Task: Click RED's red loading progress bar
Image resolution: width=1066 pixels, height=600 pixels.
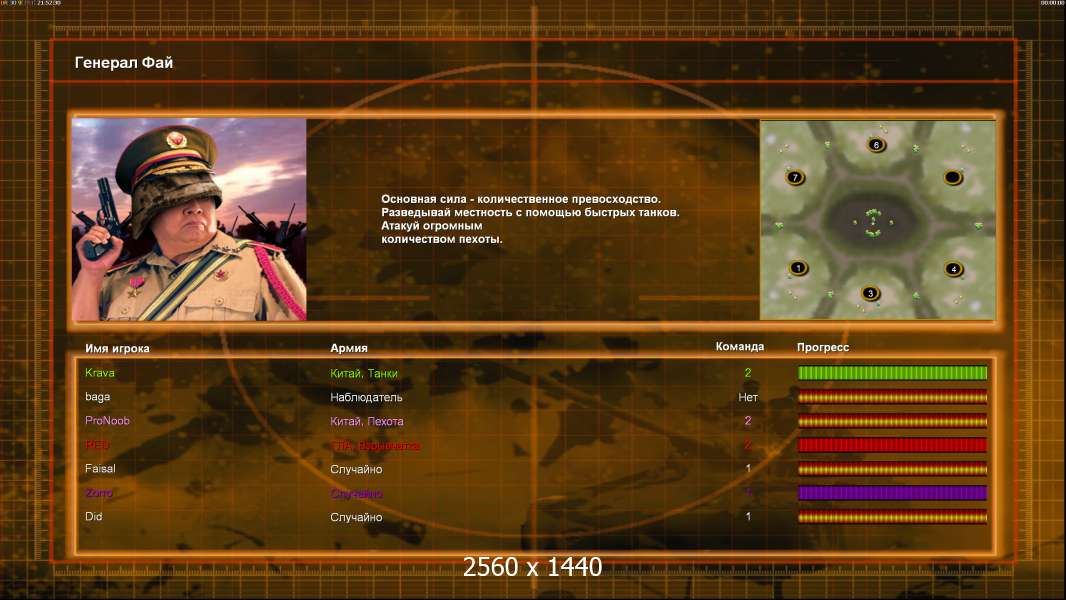Action: (x=892, y=445)
